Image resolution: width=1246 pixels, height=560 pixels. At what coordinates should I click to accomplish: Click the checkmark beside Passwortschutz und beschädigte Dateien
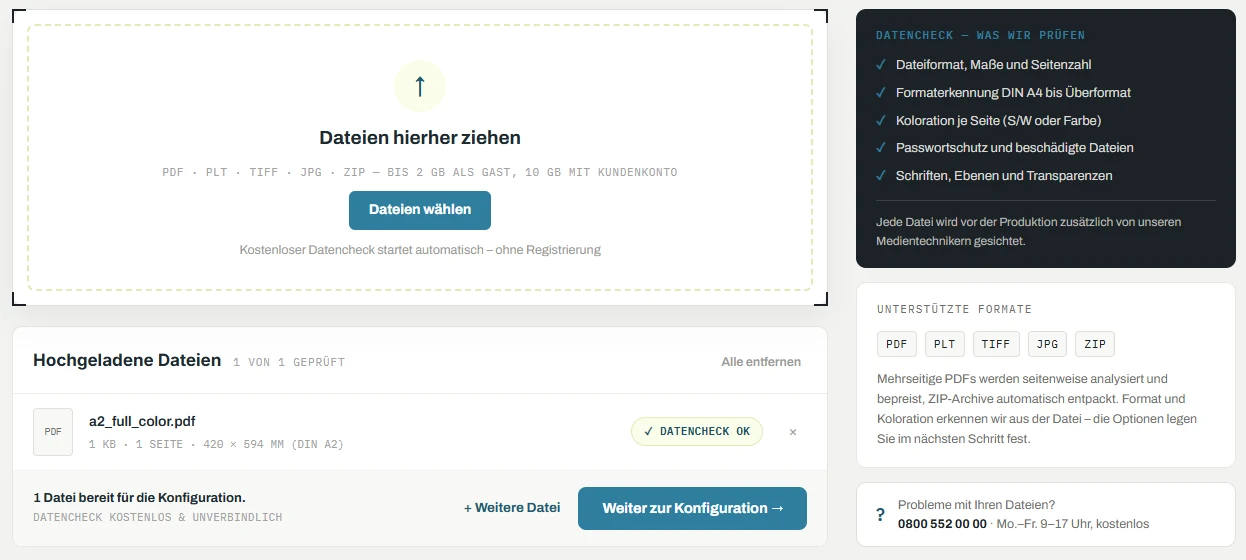coord(881,148)
